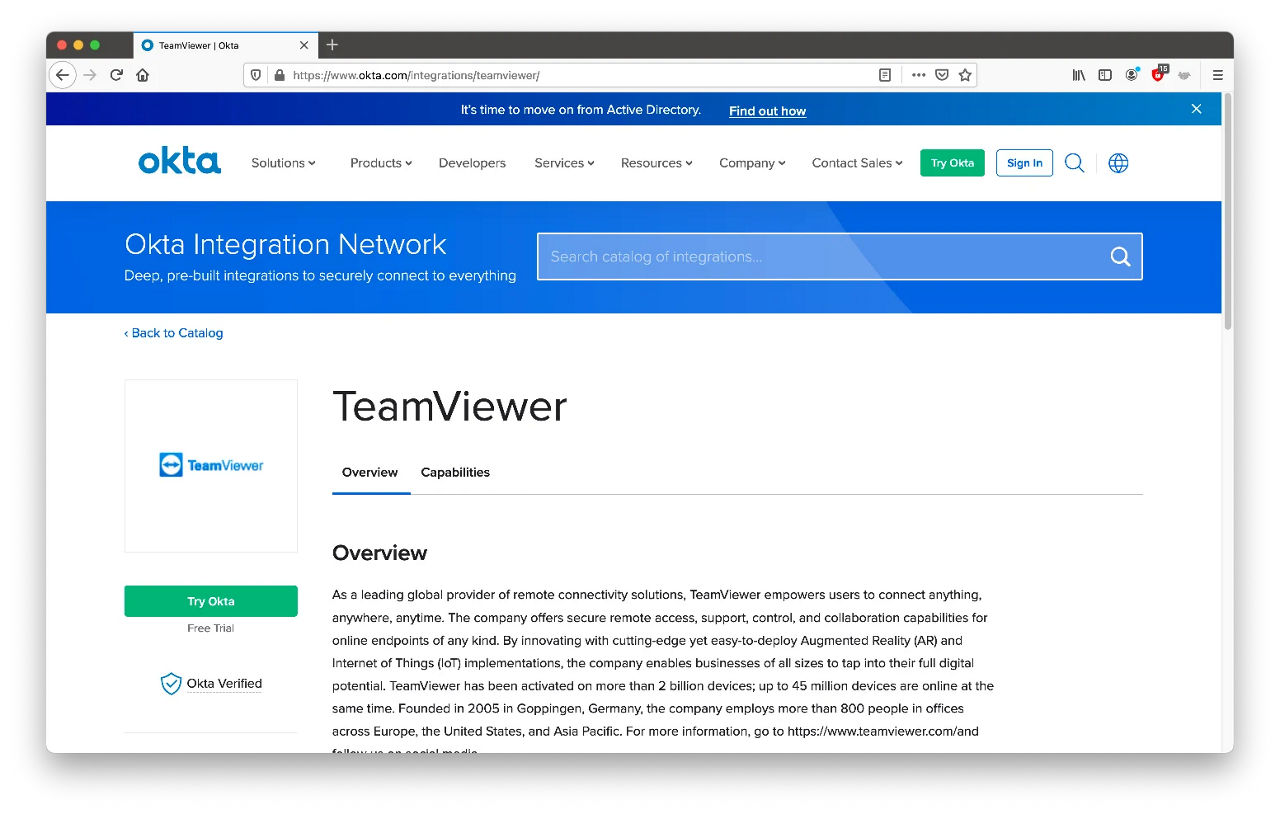Viewport: 1280px width, 815px height.
Task: Click the Free Trial text
Action: tap(211, 628)
